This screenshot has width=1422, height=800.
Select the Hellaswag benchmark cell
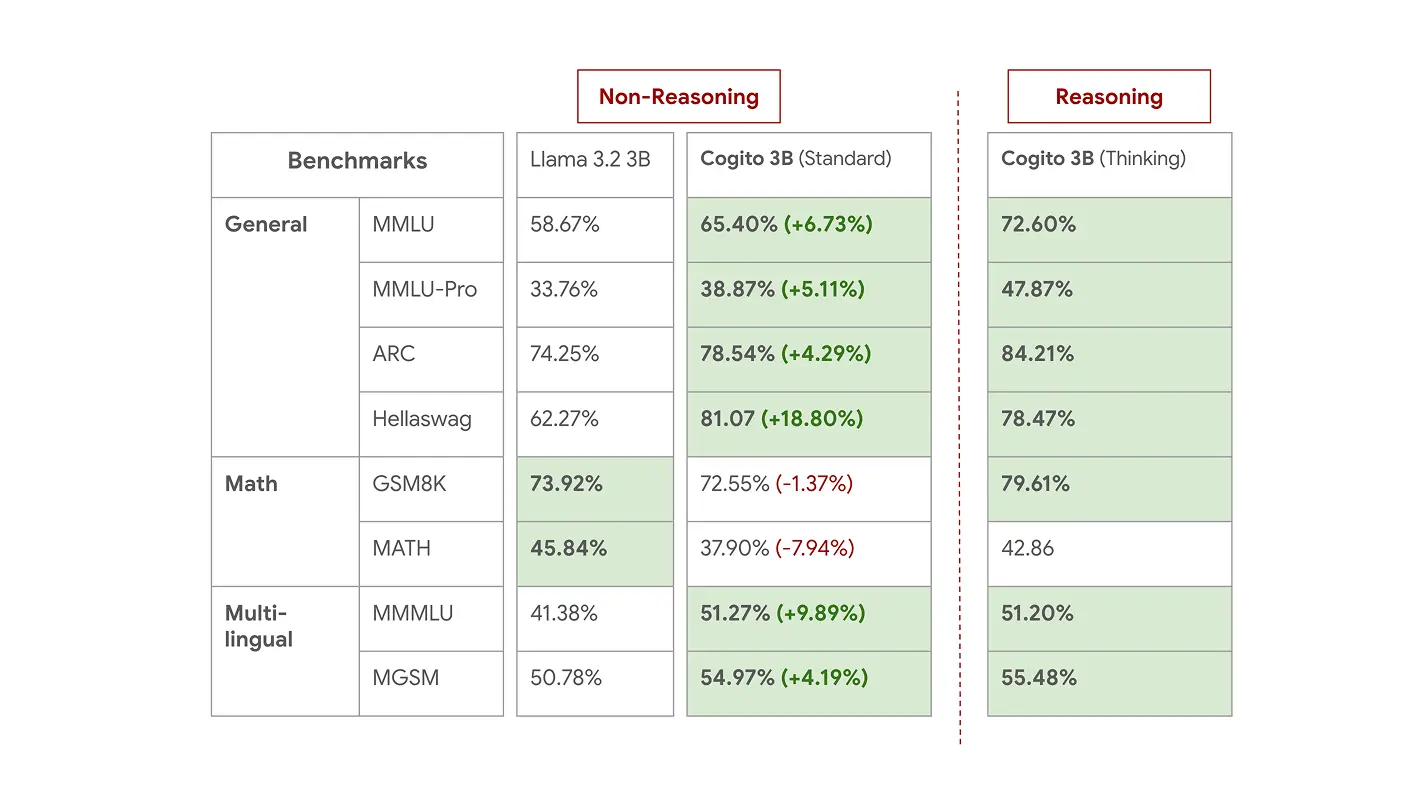[x=430, y=420]
